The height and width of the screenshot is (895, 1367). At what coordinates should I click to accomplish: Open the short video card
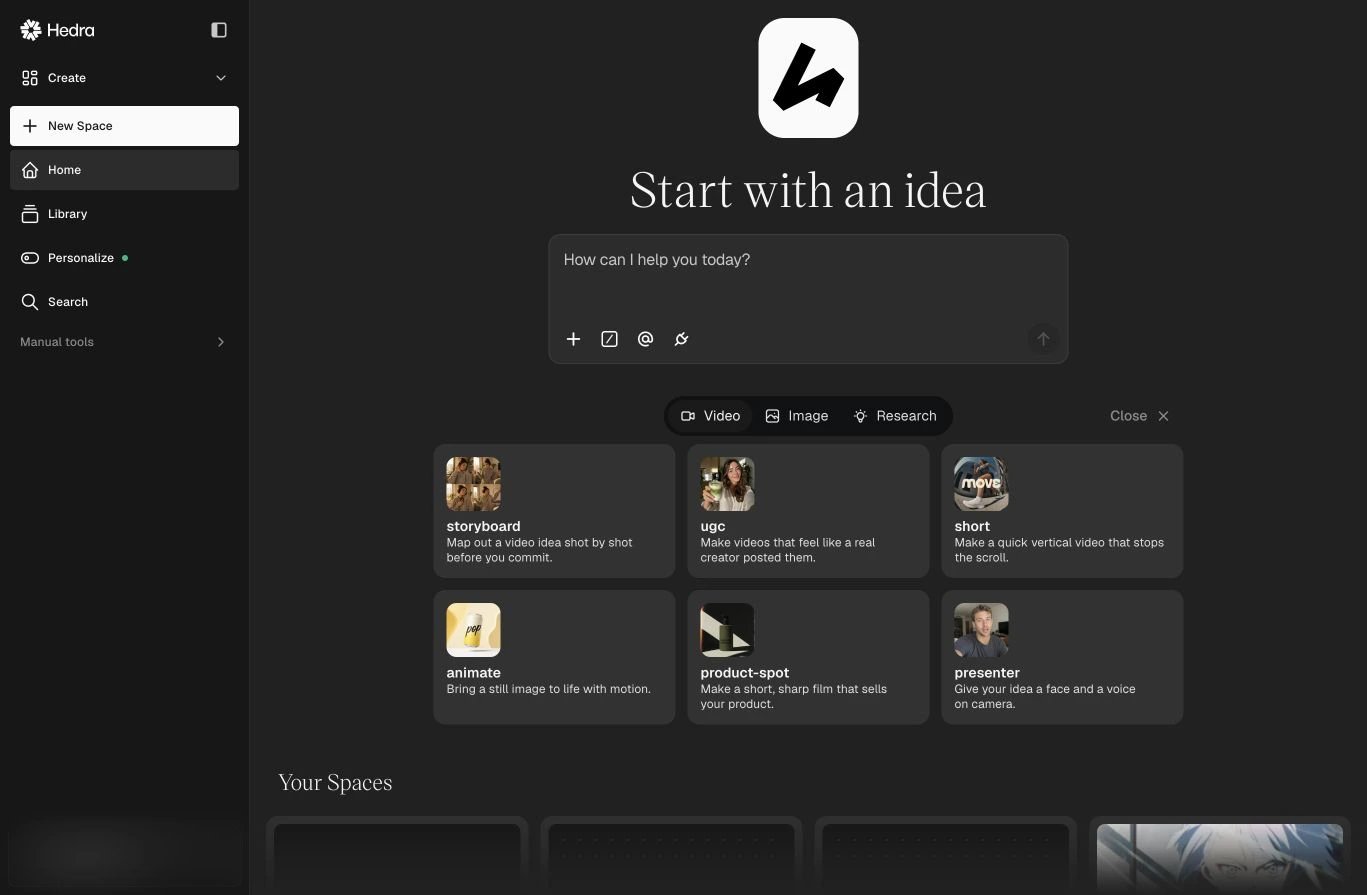[1062, 511]
